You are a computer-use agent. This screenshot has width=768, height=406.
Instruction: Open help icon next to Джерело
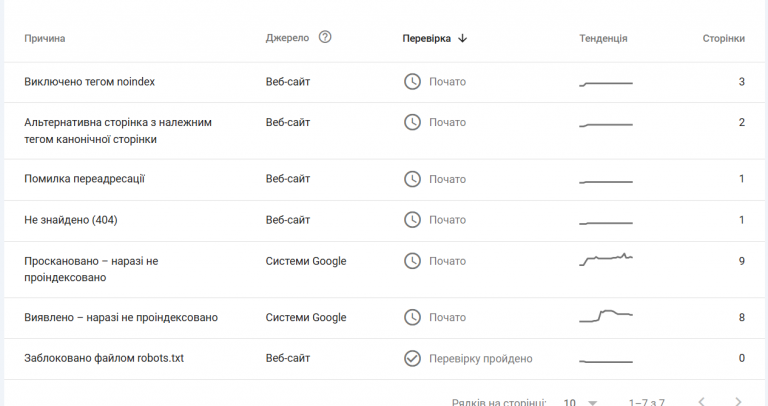click(325, 37)
